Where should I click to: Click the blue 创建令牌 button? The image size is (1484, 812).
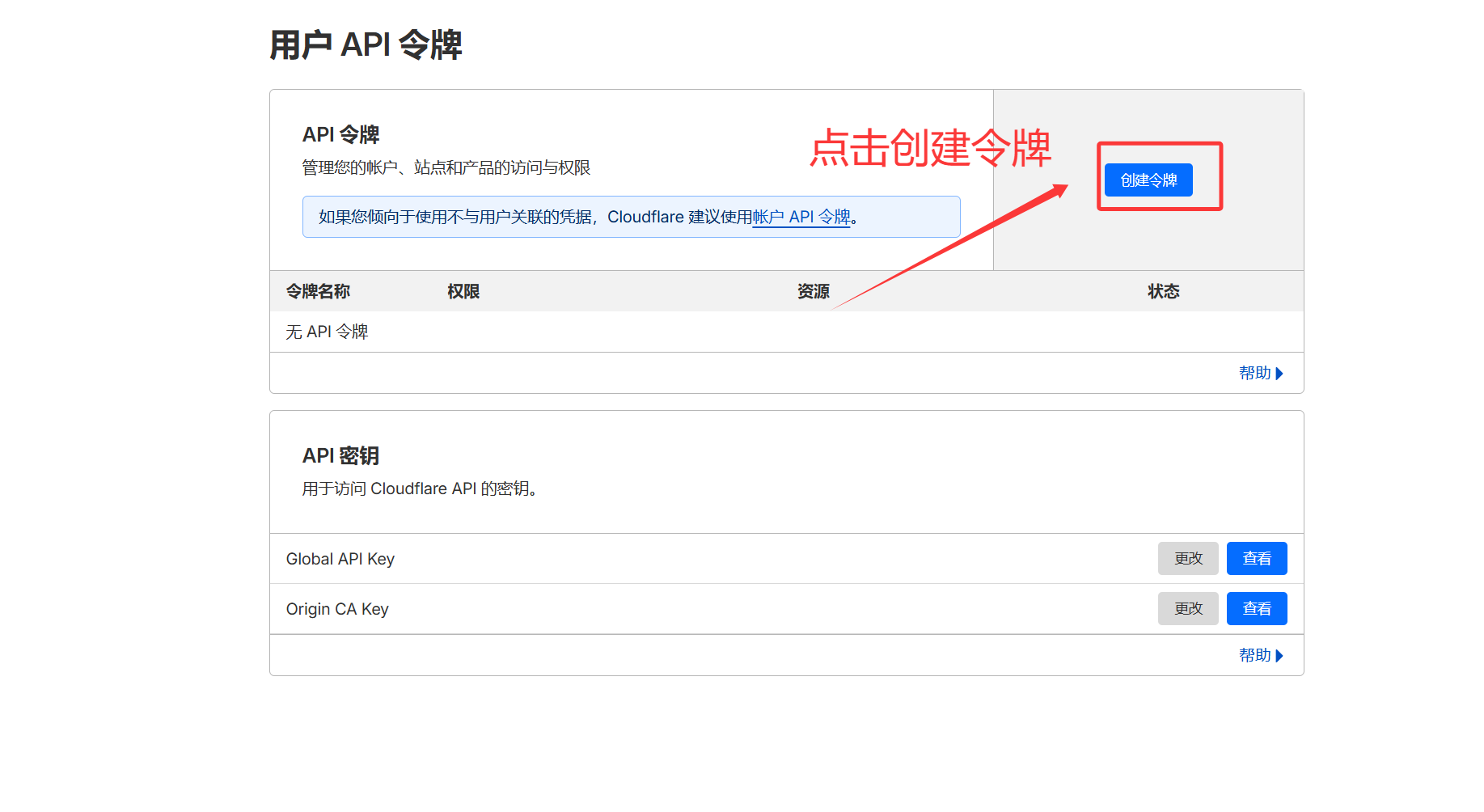pyautogui.click(x=1148, y=180)
